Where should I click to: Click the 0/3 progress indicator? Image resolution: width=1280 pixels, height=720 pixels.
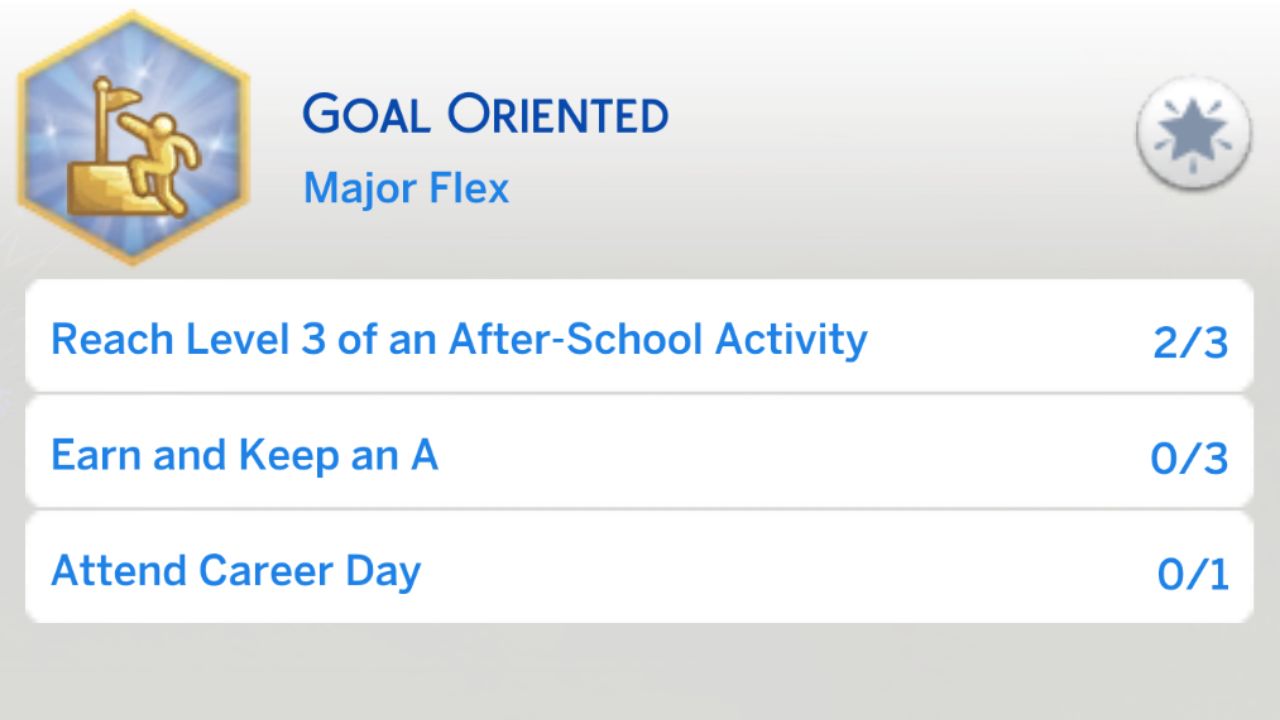click(1191, 454)
